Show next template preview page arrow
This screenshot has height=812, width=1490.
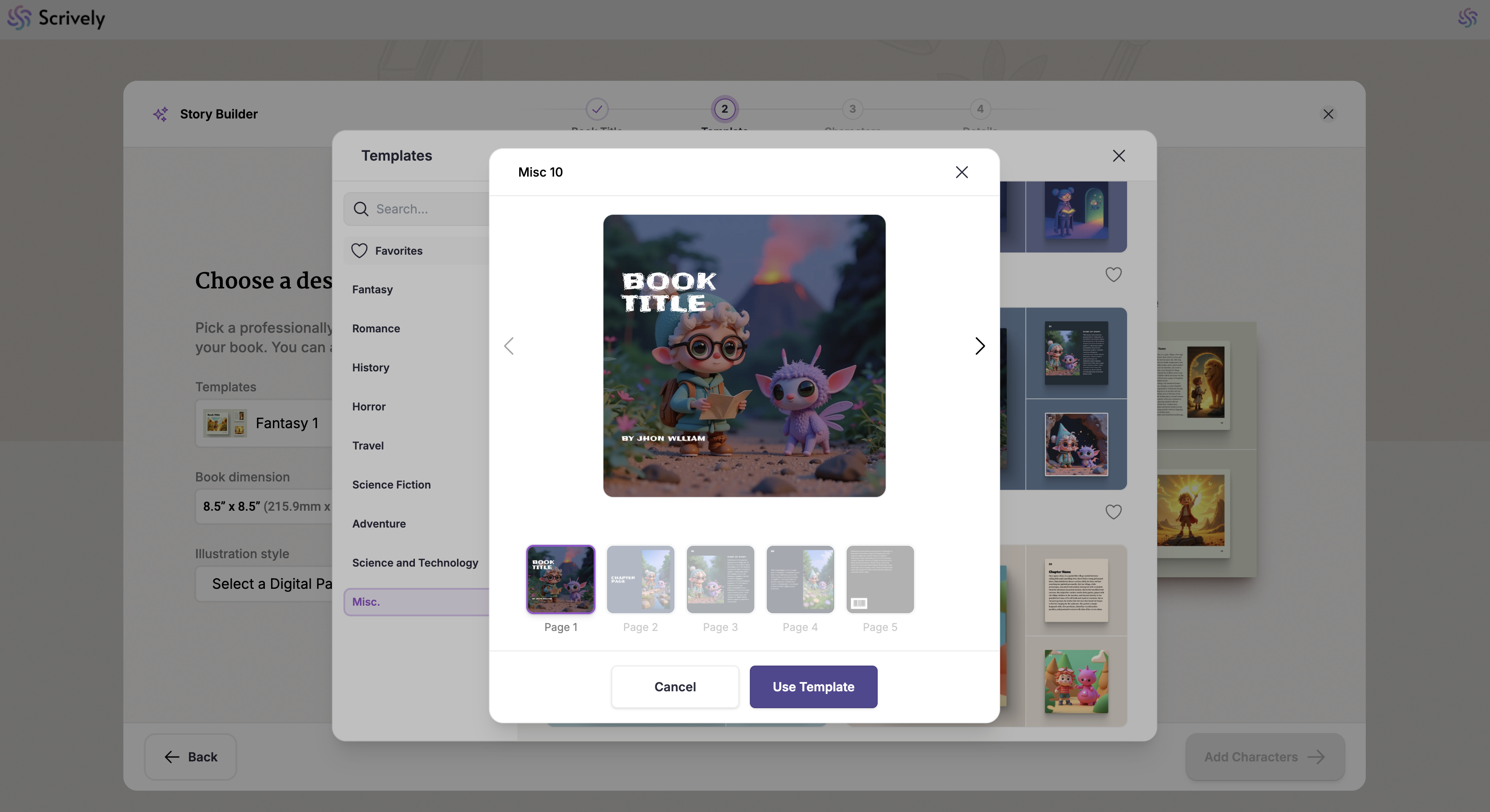pyautogui.click(x=979, y=346)
